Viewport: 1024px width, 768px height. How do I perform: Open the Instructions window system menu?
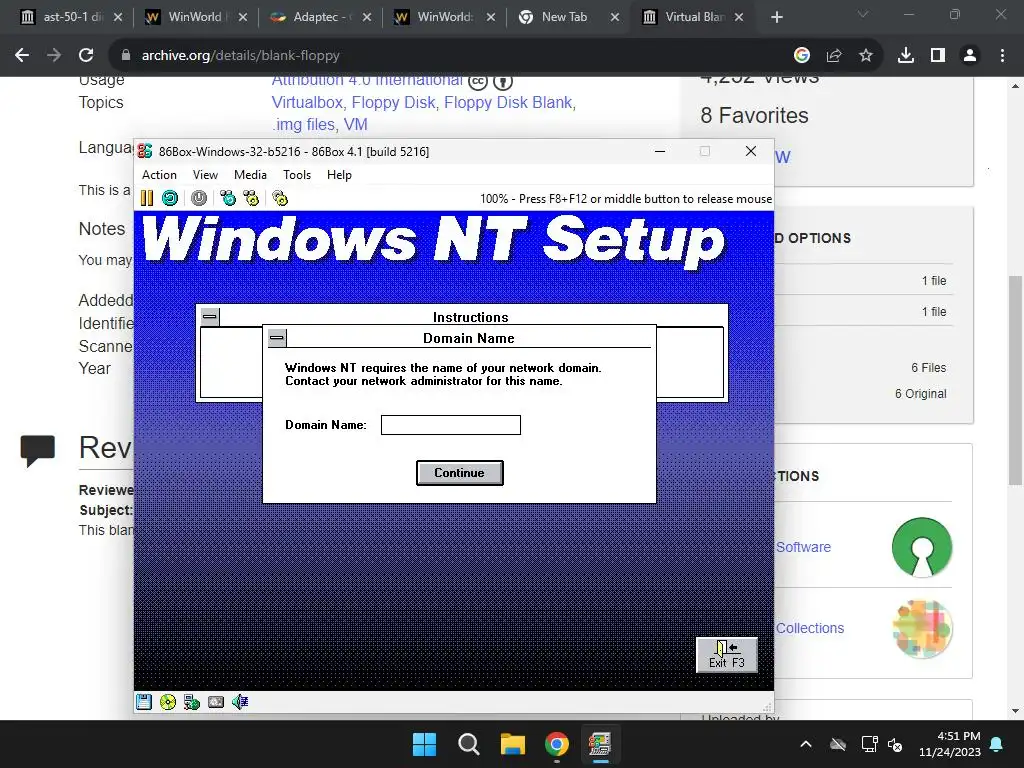pos(210,317)
